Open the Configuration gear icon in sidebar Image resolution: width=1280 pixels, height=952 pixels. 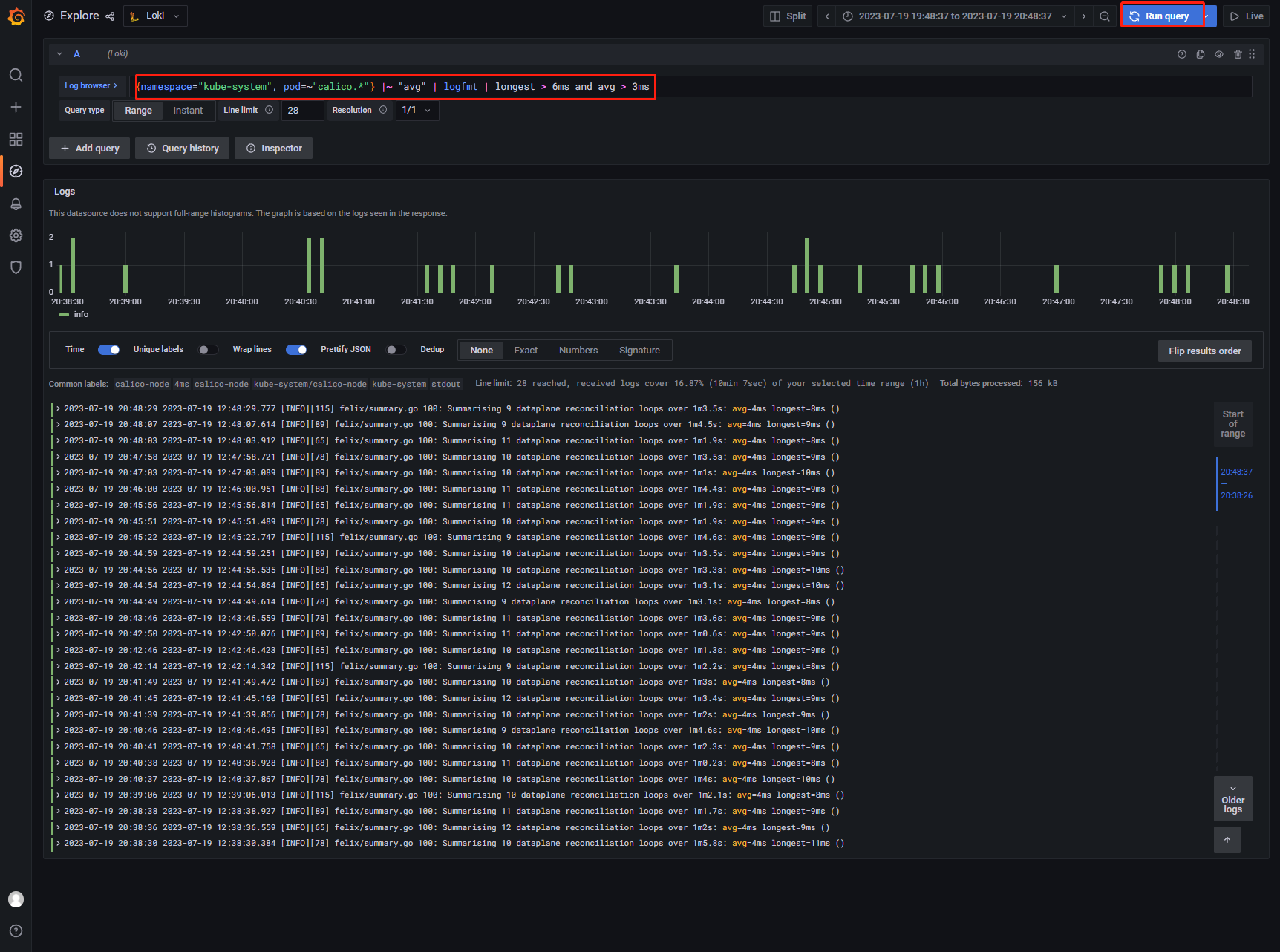(x=16, y=235)
